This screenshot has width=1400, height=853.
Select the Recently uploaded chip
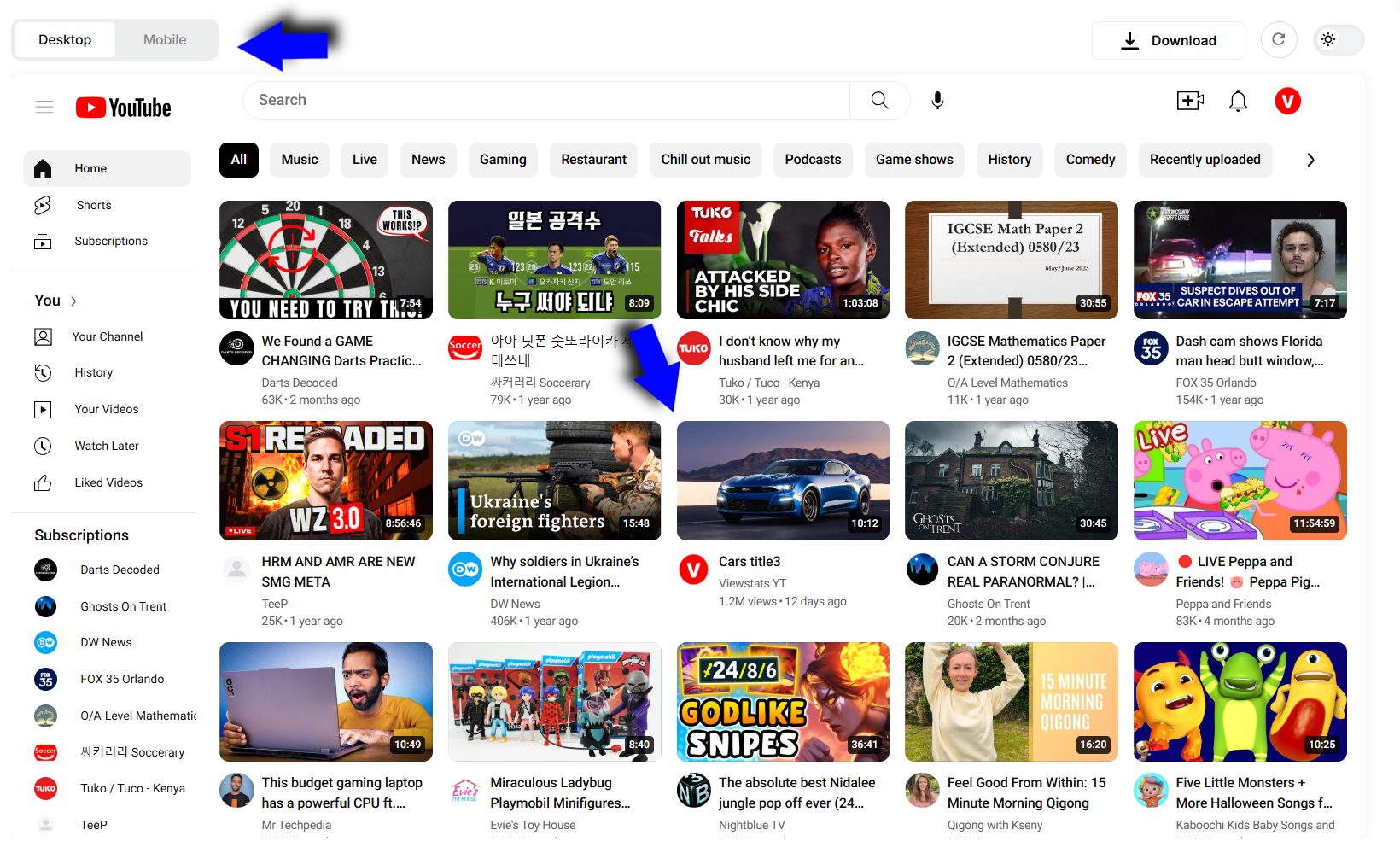click(x=1205, y=160)
